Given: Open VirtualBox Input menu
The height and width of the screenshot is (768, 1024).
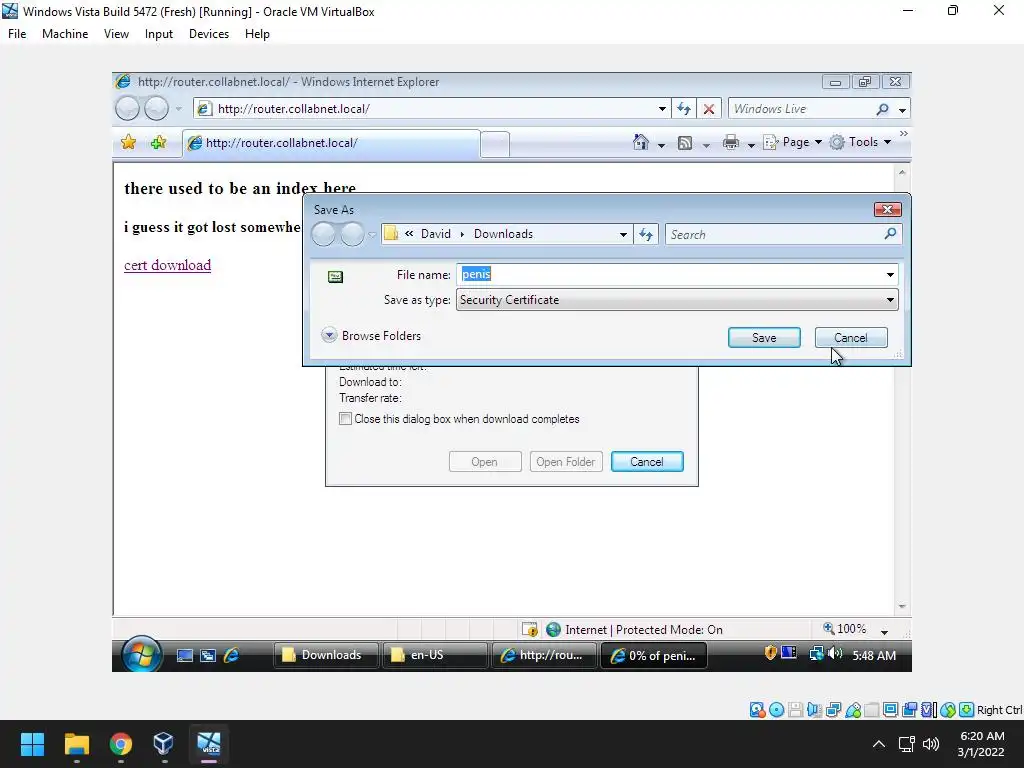Looking at the screenshot, I should click(159, 34).
